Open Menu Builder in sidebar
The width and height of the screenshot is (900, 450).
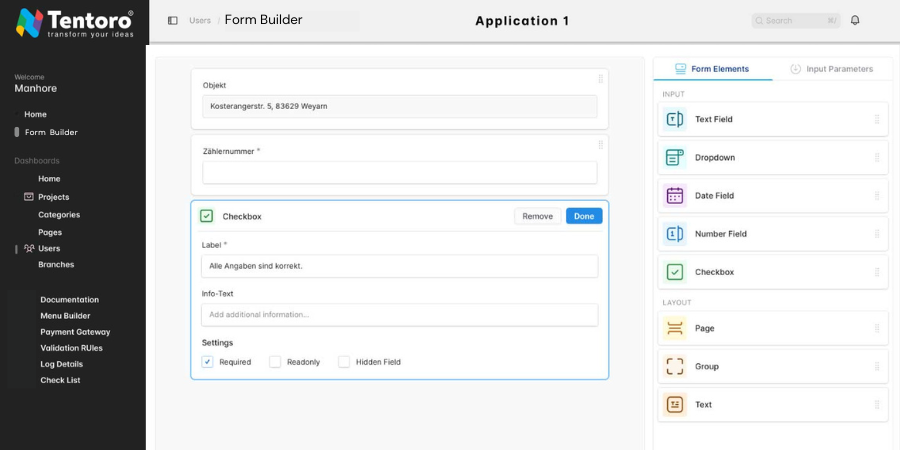point(65,316)
